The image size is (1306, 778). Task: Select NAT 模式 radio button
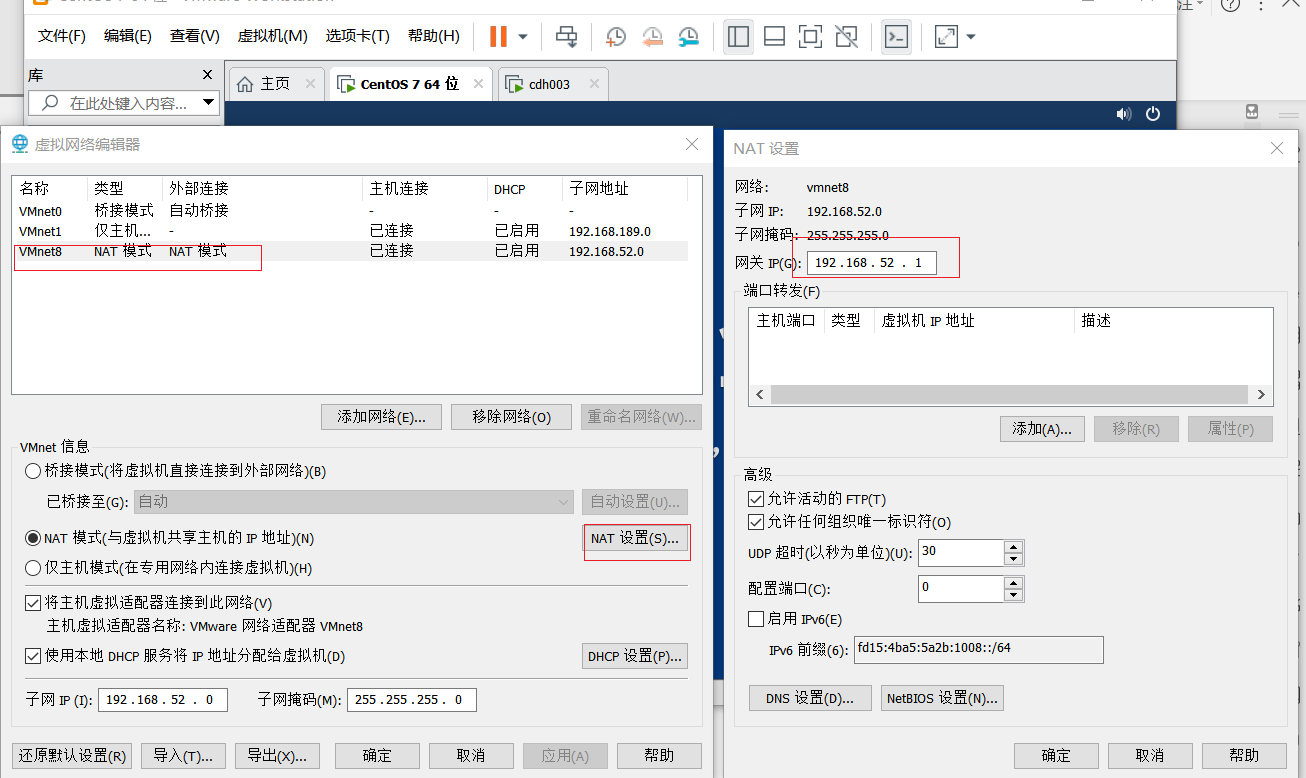(x=33, y=538)
